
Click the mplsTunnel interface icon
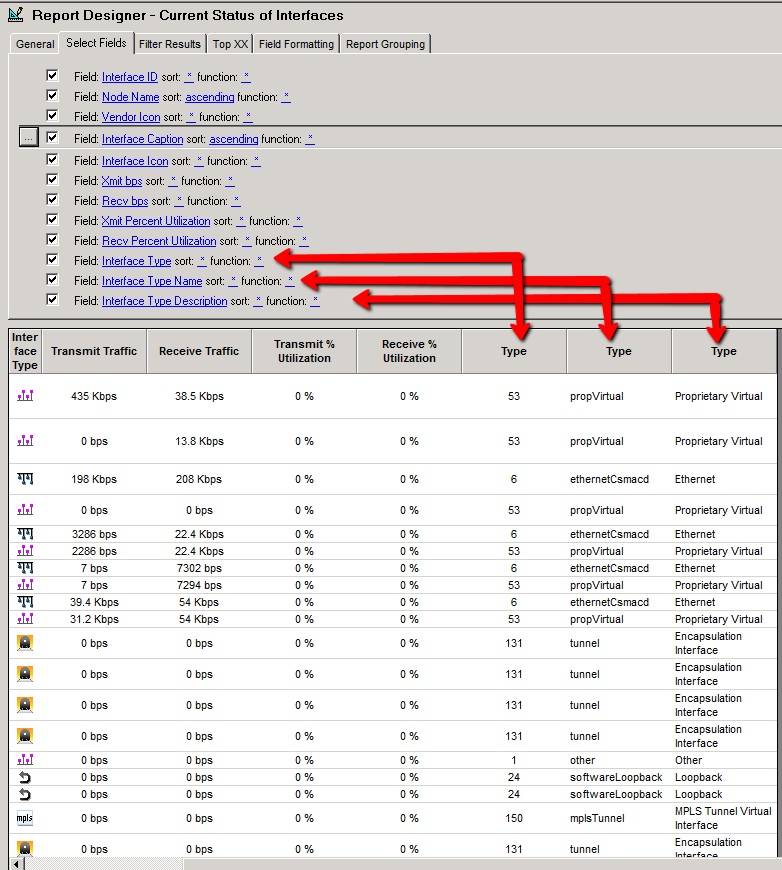click(x=24, y=818)
